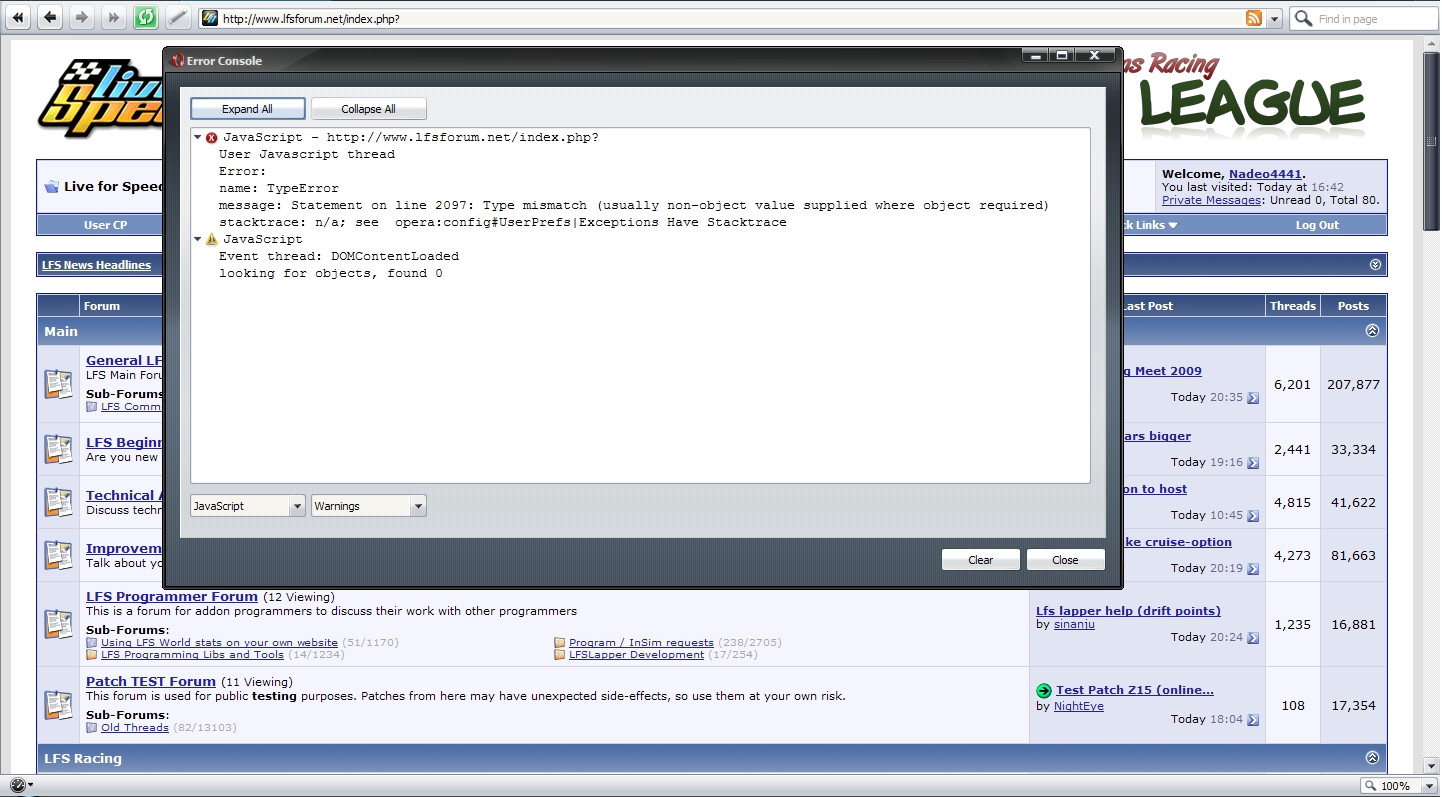Image resolution: width=1442 pixels, height=797 pixels.
Task: Open the LFS News Headlines link
Action: coord(96,265)
